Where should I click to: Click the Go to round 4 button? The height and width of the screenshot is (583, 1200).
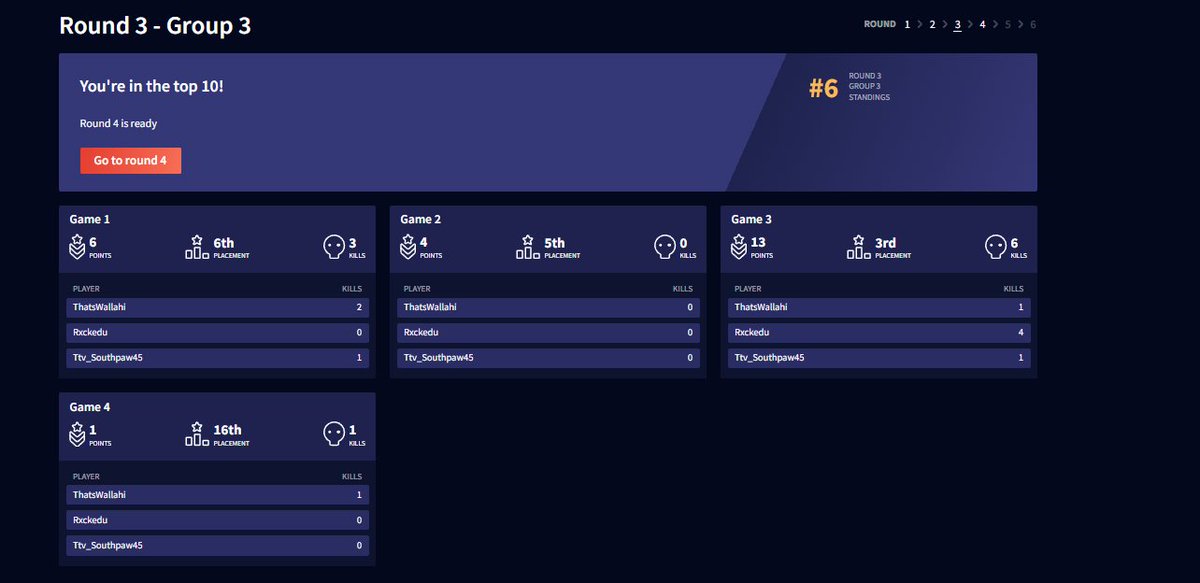pos(130,161)
